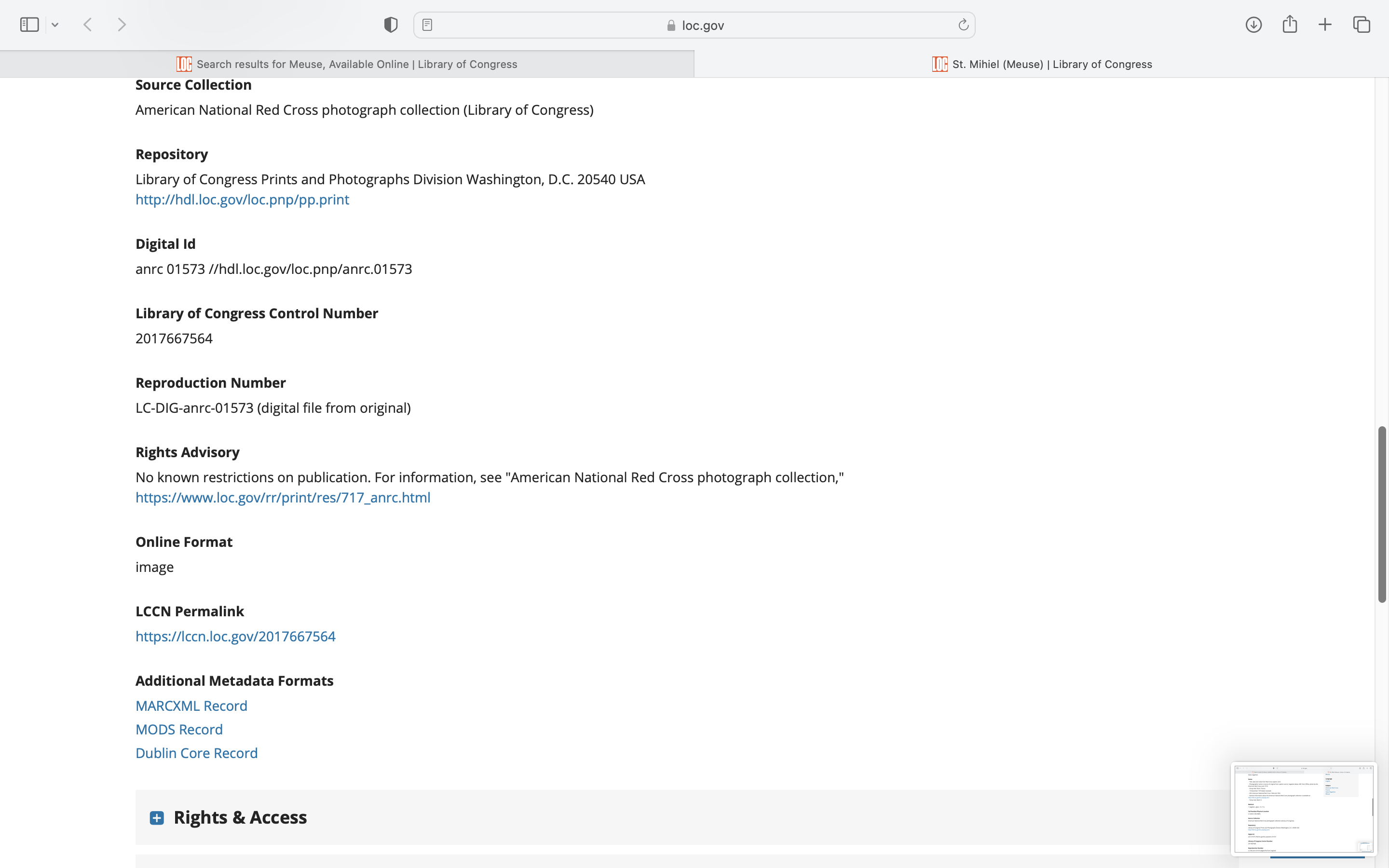Open the Share menu
The width and height of the screenshot is (1389, 868).
click(1290, 25)
